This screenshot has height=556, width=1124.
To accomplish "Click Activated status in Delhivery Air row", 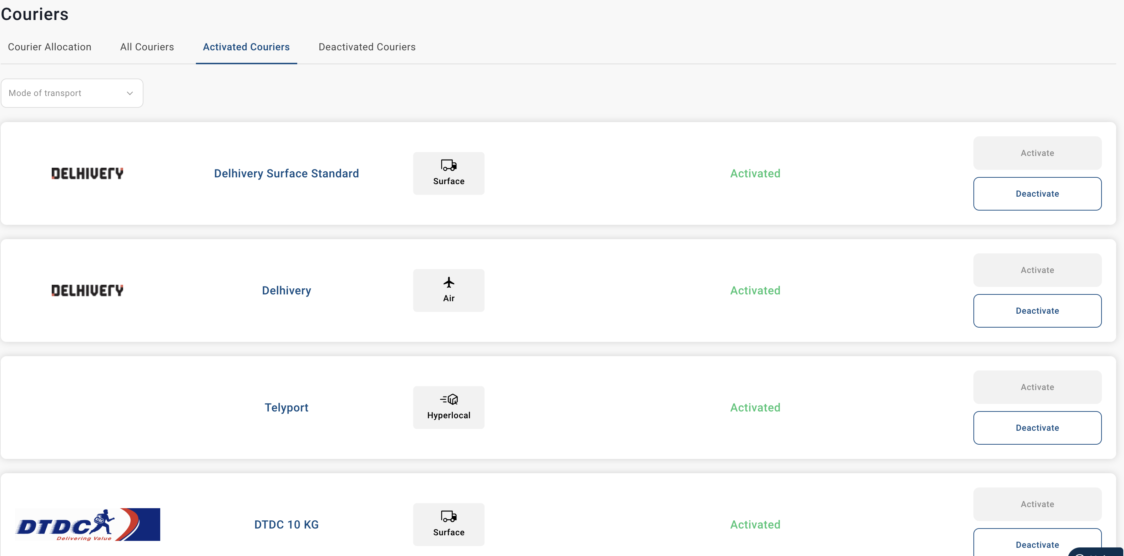I will point(756,290).
